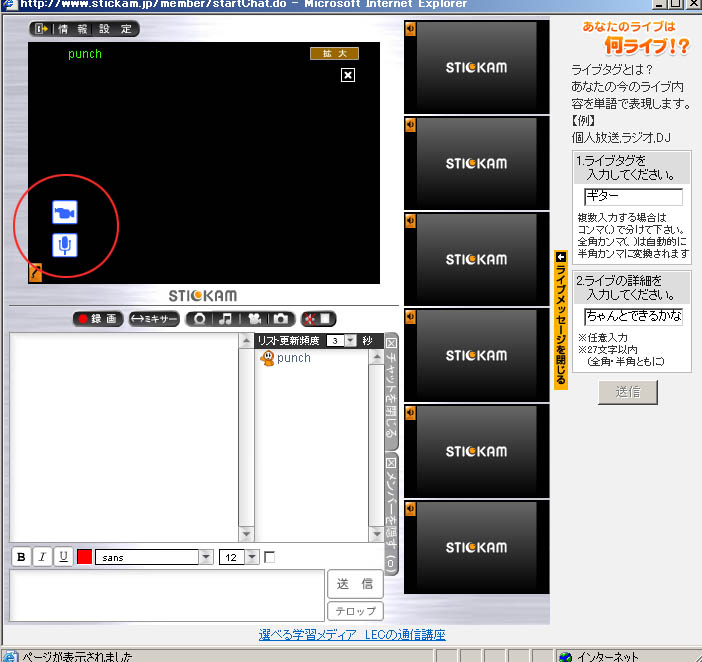Toggle underline with the U button

click(x=63, y=557)
